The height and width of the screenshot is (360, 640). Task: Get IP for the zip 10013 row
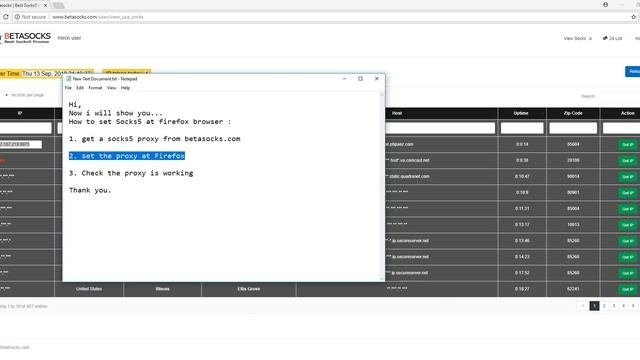[x=627, y=225]
